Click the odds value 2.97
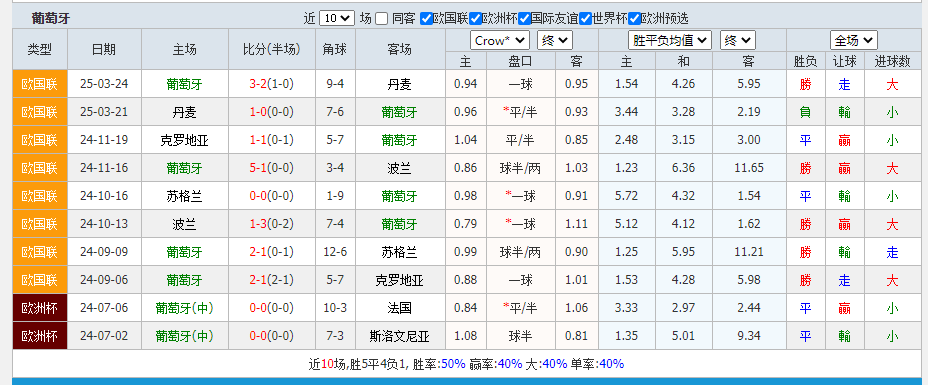Screen dimensions: 928x385 (x=684, y=308)
